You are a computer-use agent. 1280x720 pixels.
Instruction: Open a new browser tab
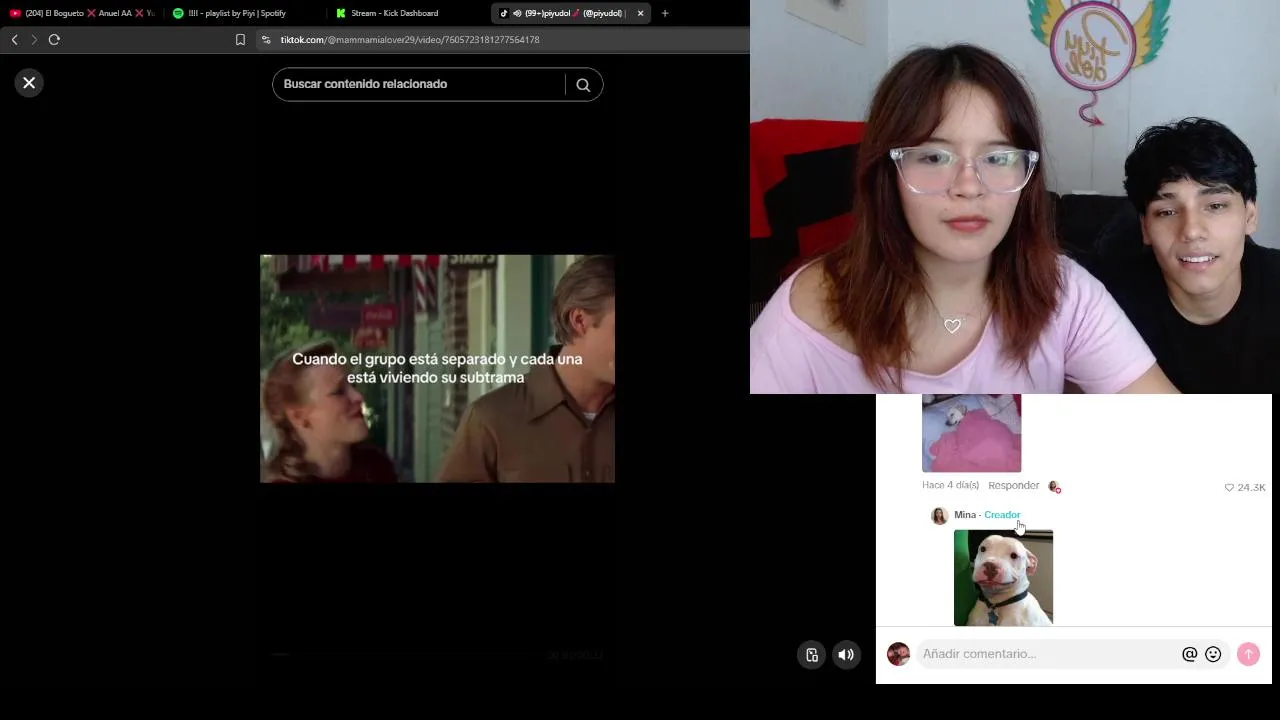(665, 13)
